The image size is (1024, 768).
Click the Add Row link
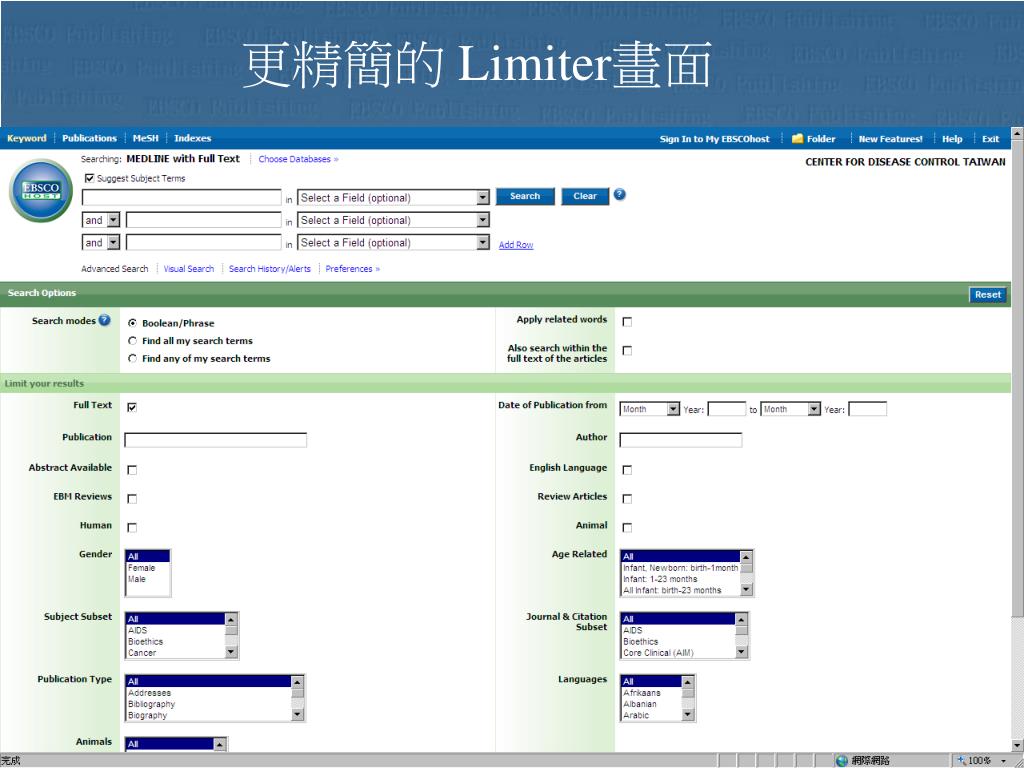(516, 245)
